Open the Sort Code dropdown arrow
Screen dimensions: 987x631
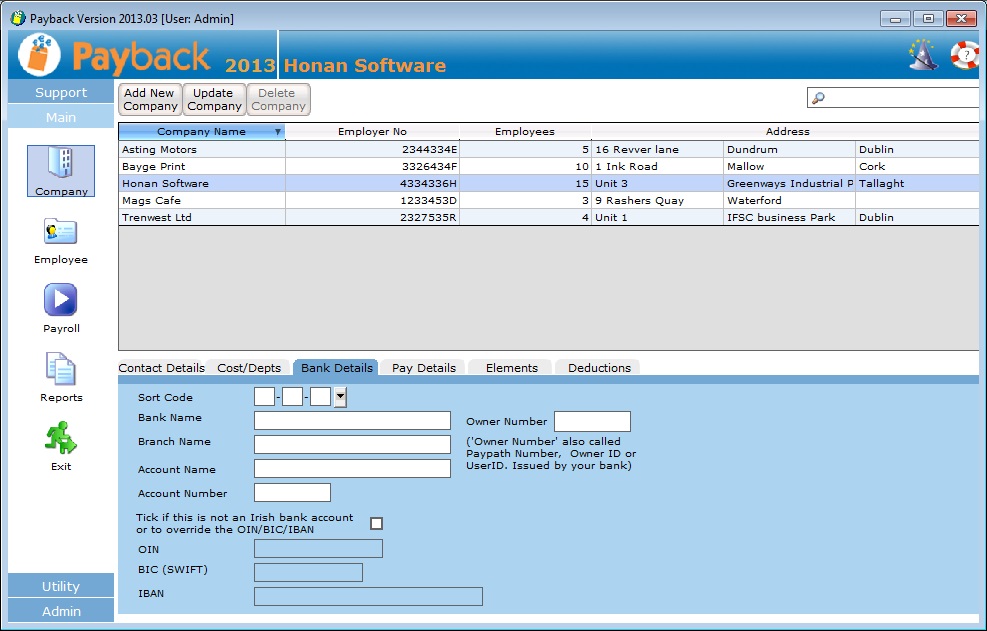pos(340,397)
